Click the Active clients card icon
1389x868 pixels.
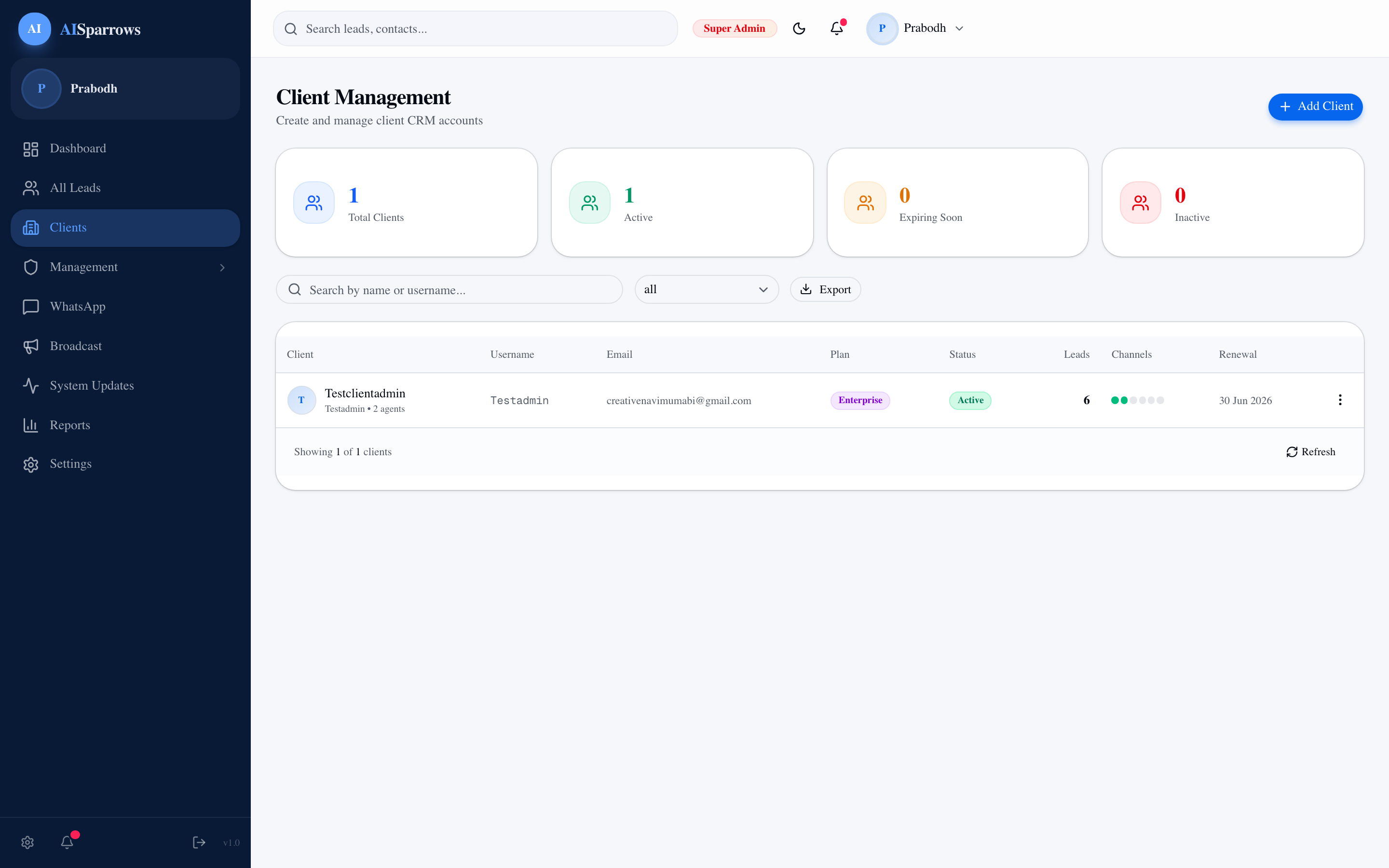[589, 203]
